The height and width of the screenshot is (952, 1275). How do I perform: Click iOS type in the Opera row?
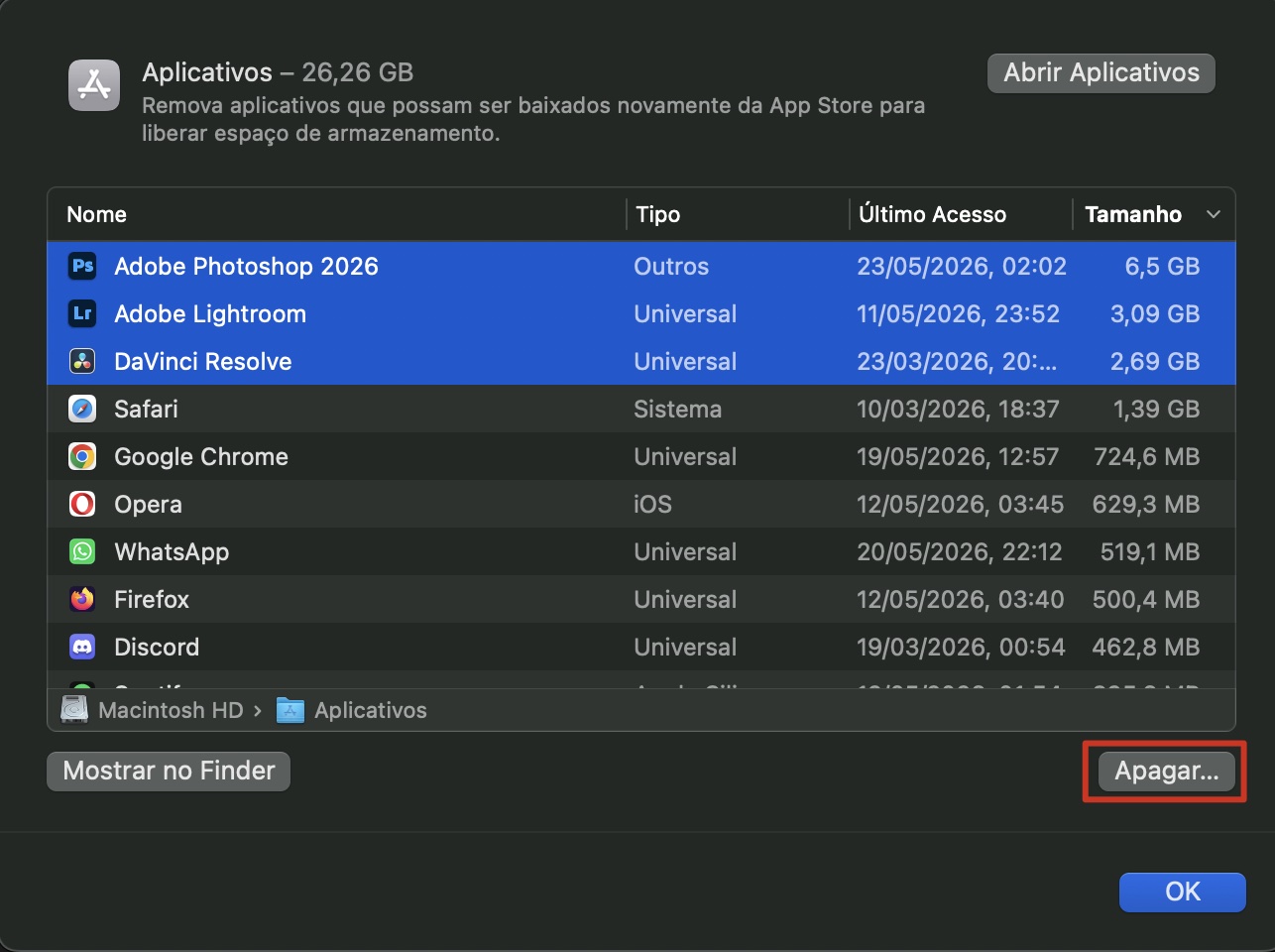(652, 504)
